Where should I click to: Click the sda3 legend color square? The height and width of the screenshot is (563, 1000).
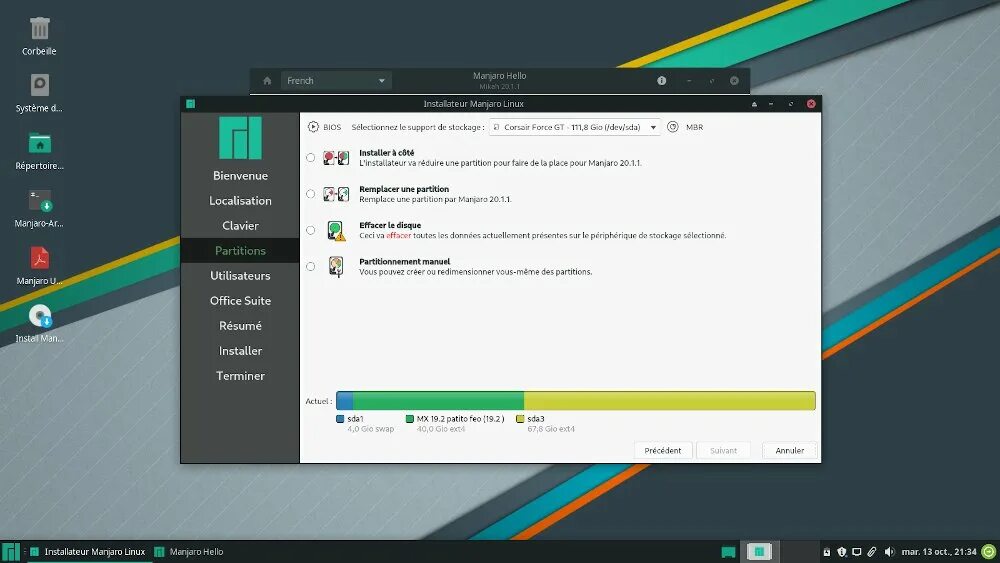click(520, 419)
